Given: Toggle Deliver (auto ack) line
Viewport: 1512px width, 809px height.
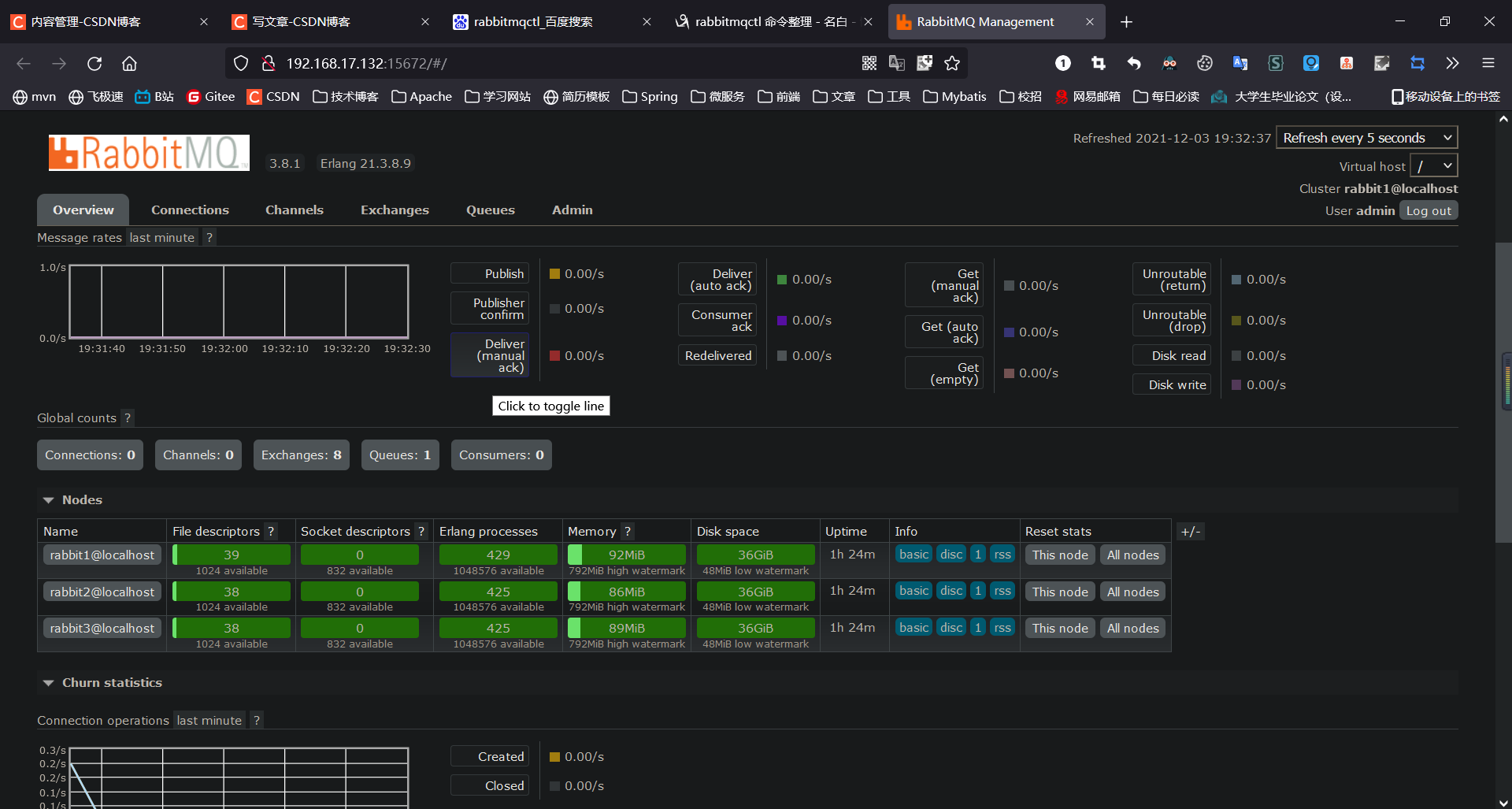Looking at the screenshot, I should (717, 279).
